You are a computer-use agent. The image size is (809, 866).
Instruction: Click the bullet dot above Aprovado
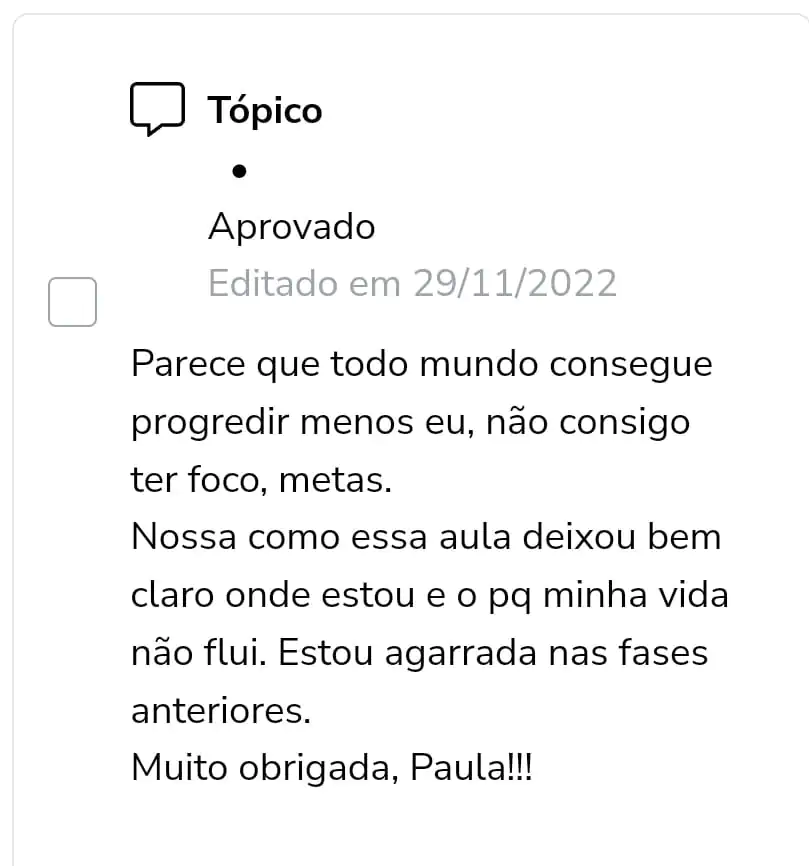(x=238, y=171)
